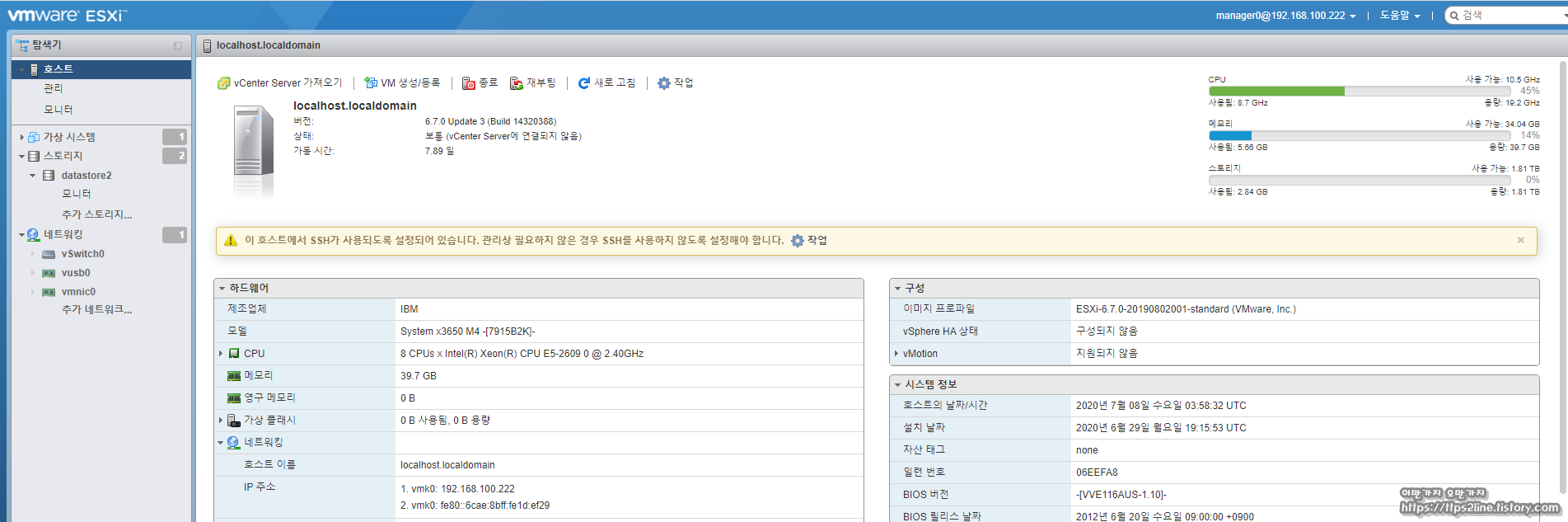
Task: Open 추가 스토리지... link
Action: [97, 214]
